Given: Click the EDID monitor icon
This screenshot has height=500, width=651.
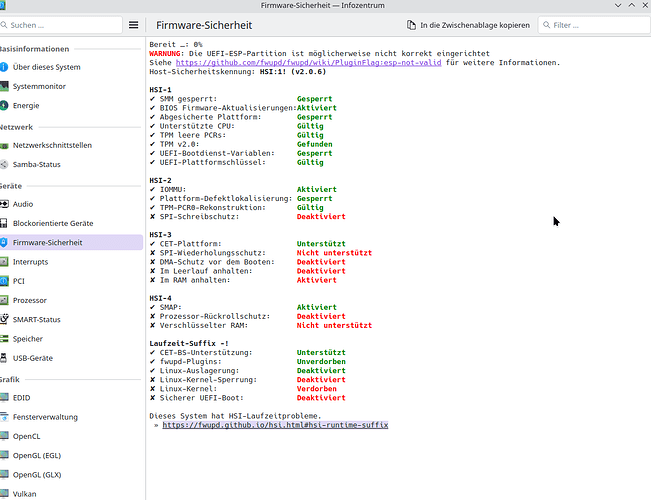Looking at the screenshot, I should (x=4, y=397).
